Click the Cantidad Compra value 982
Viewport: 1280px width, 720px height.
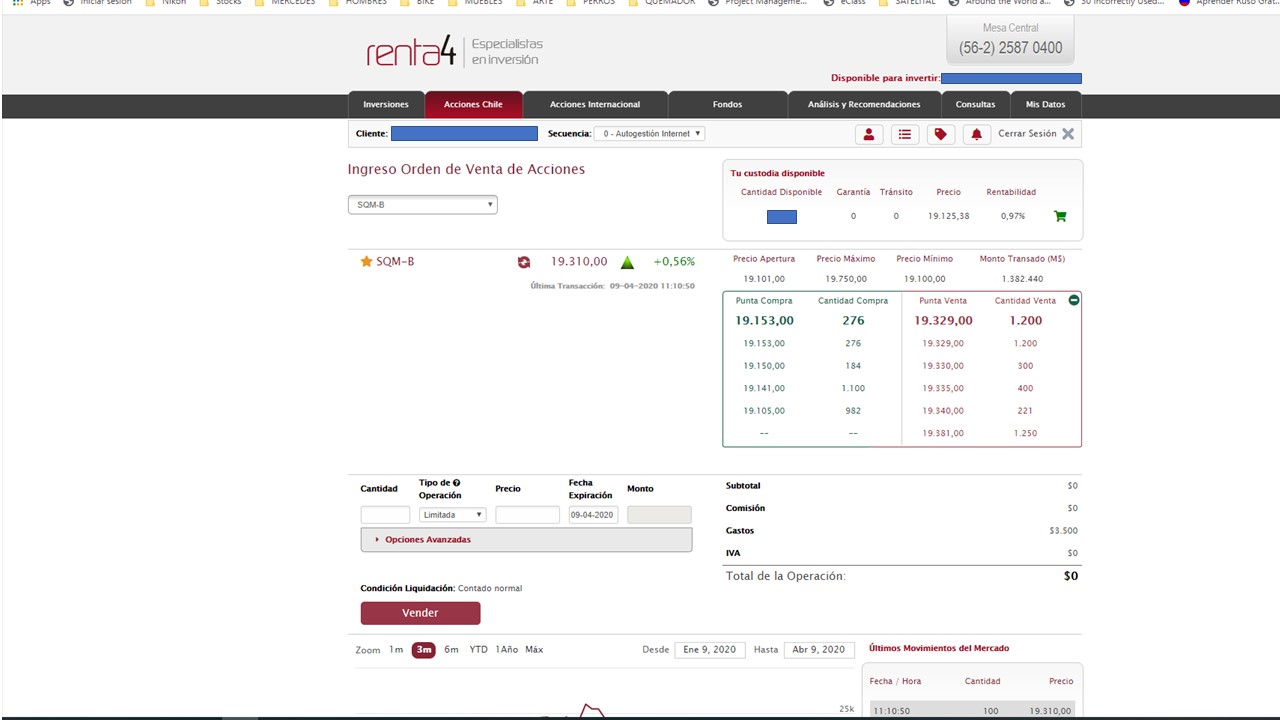coord(853,411)
